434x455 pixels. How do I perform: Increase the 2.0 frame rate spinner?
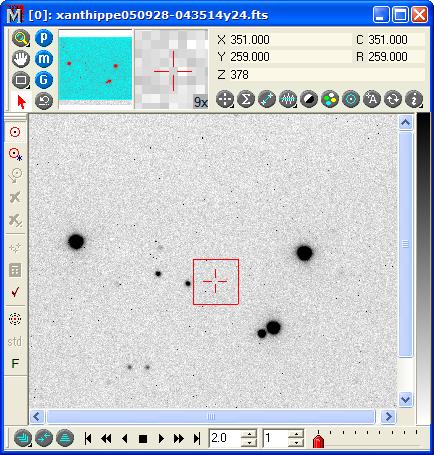point(249,434)
